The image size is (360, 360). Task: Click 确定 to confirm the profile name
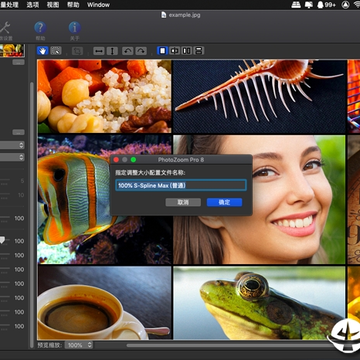pyautogui.click(x=224, y=202)
